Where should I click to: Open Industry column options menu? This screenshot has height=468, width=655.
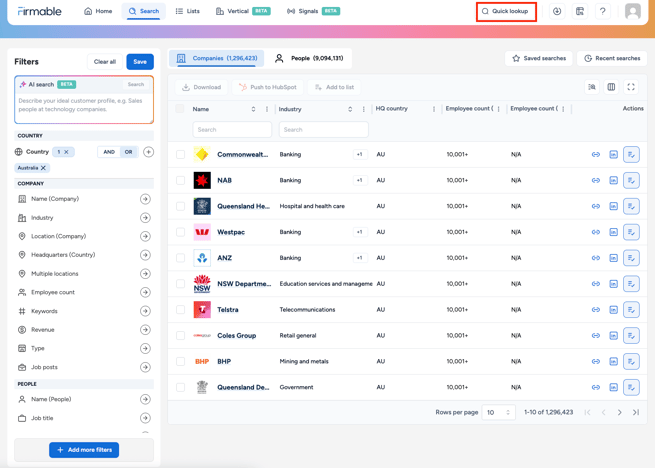point(363,109)
